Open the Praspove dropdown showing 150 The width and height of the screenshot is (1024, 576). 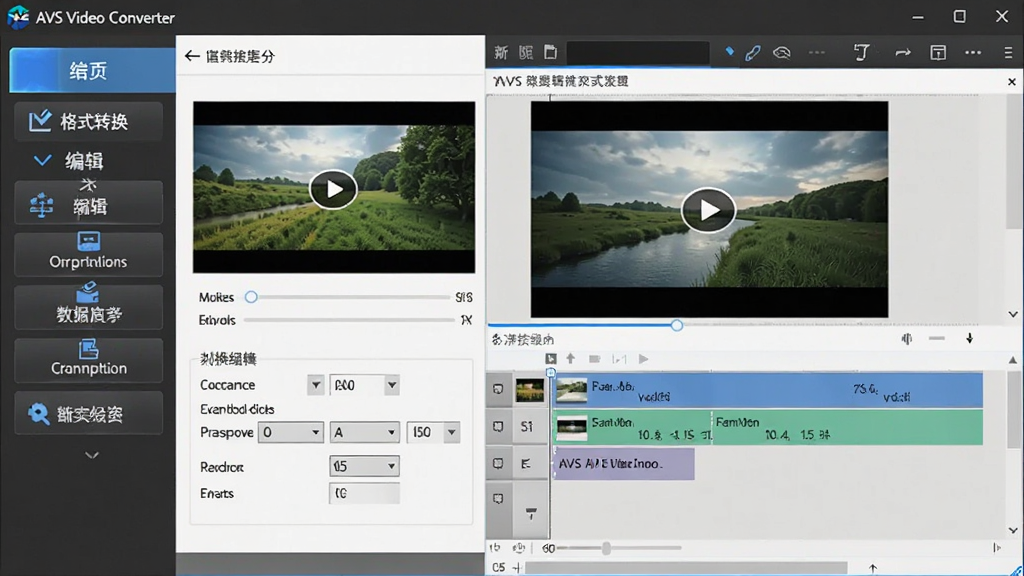click(433, 432)
